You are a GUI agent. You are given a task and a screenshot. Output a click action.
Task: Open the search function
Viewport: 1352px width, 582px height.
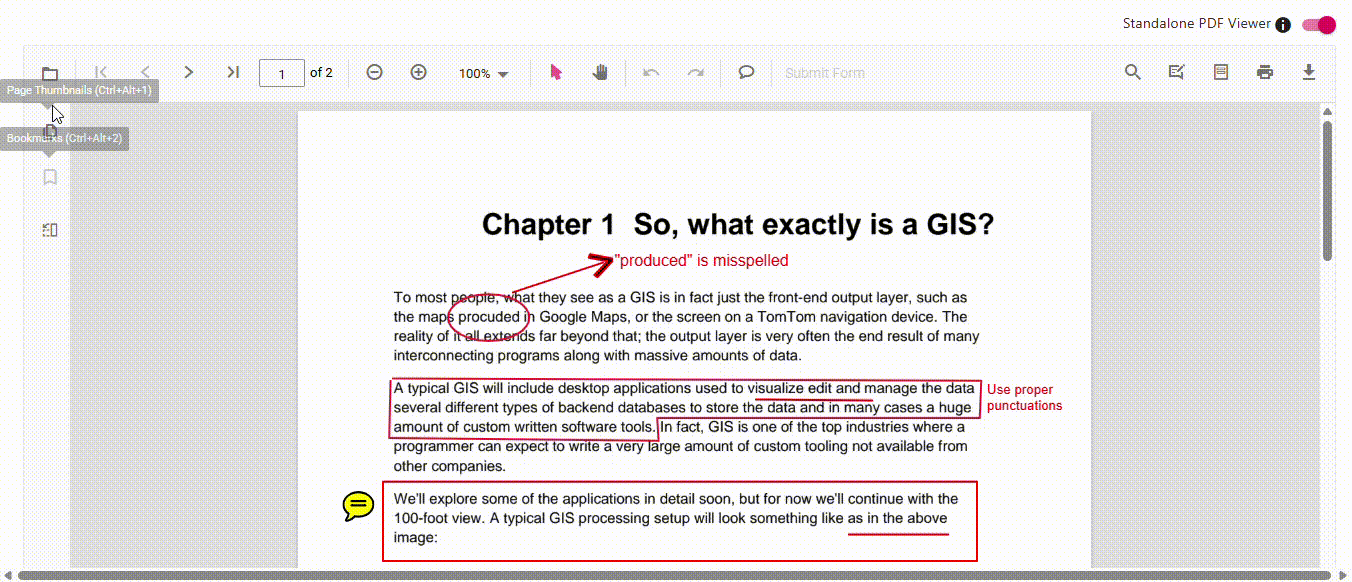1132,72
